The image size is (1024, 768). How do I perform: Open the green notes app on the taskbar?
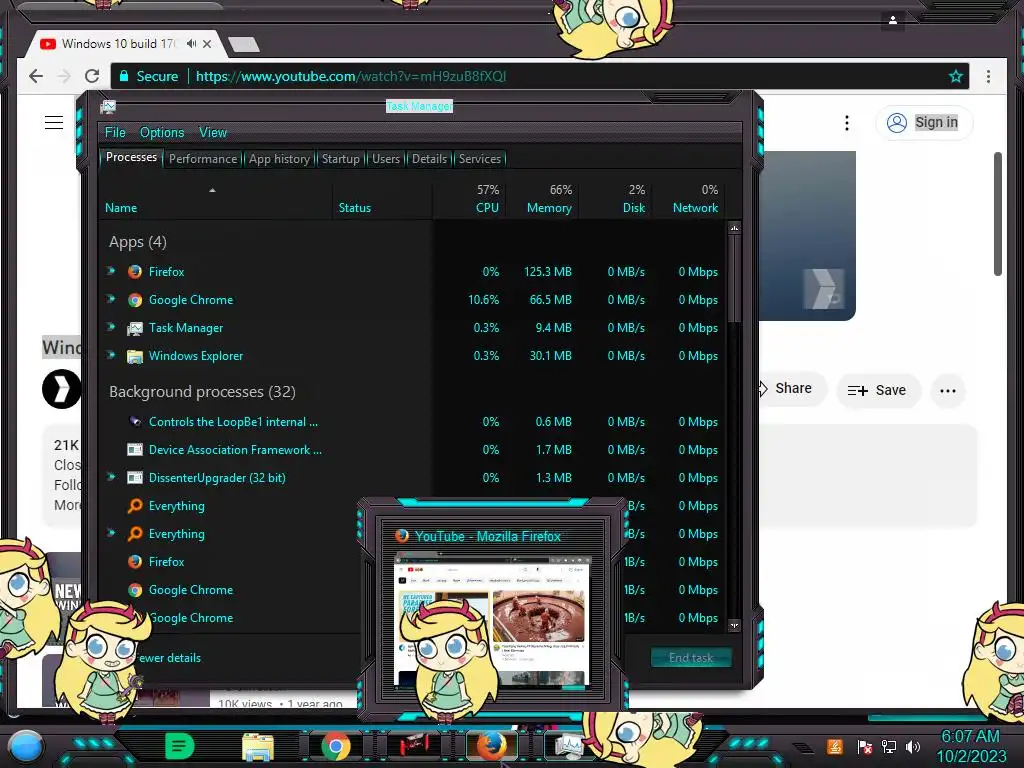180,746
